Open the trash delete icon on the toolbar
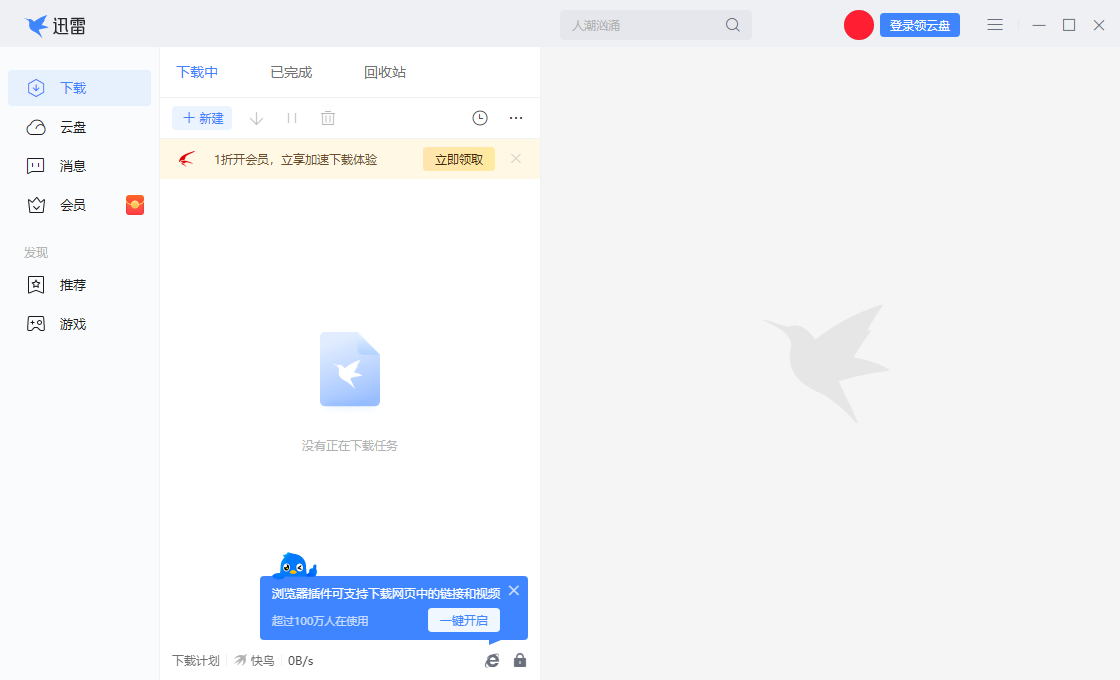 pyautogui.click(x=327, y=117)
